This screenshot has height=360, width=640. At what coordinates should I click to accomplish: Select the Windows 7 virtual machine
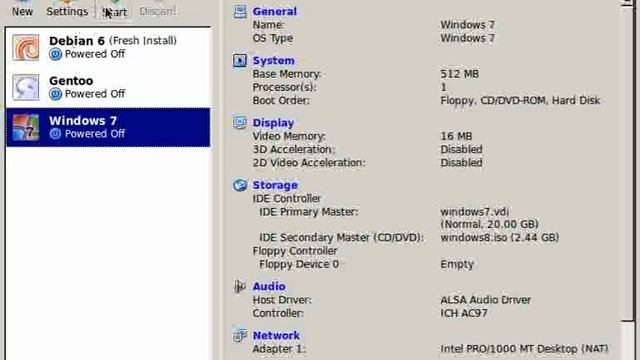108,127
